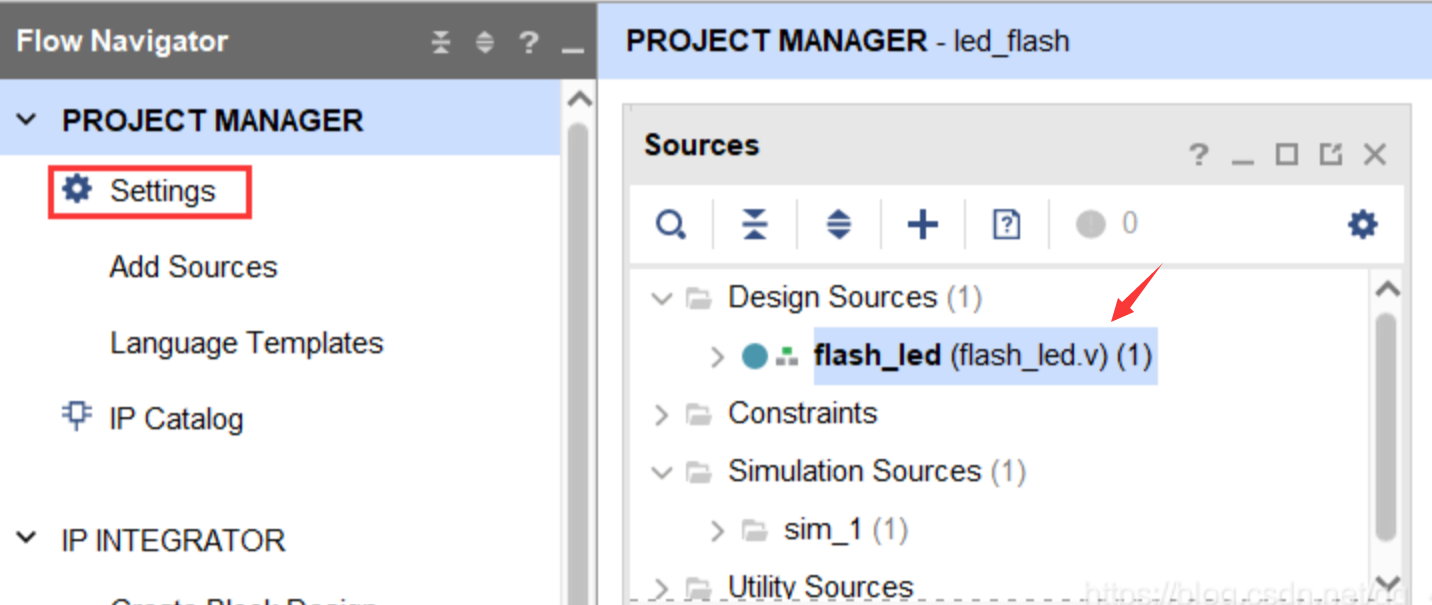The width and height of the screenshot is (1432, 605).
Task: Collapse the PROJECT MANAGER section
Action: tap(27, 120)
